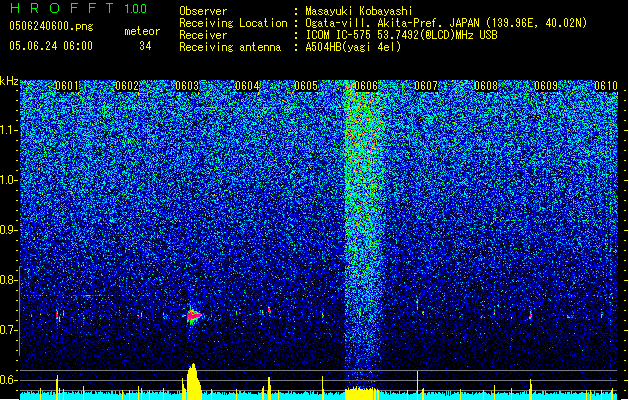
Task: Select receiver value ICOM IC-575 53.7492 MHz USB
Action: pos(401,35)
